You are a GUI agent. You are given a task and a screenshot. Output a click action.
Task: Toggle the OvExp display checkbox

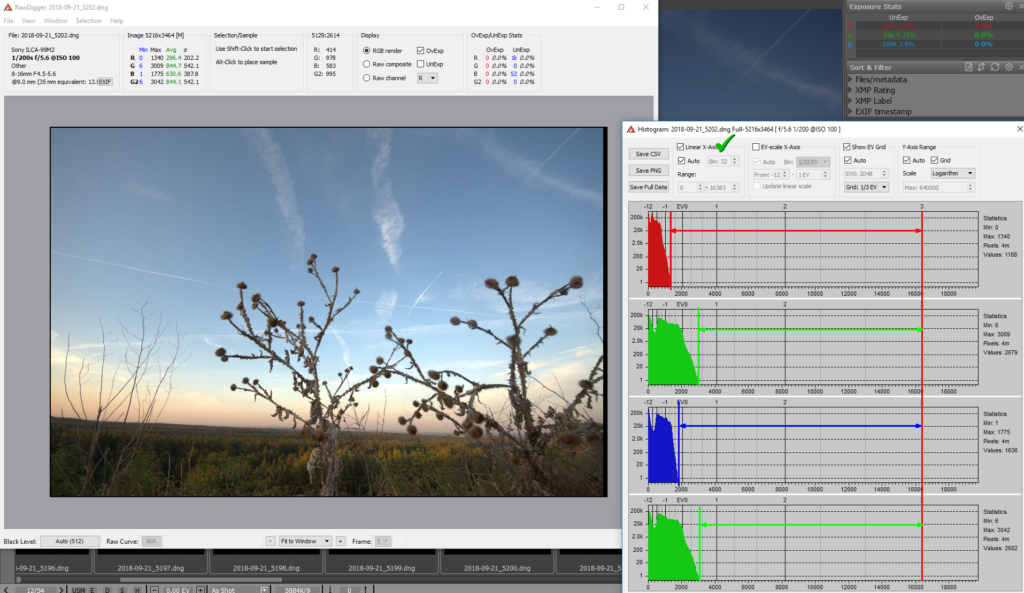coord(421,50)
